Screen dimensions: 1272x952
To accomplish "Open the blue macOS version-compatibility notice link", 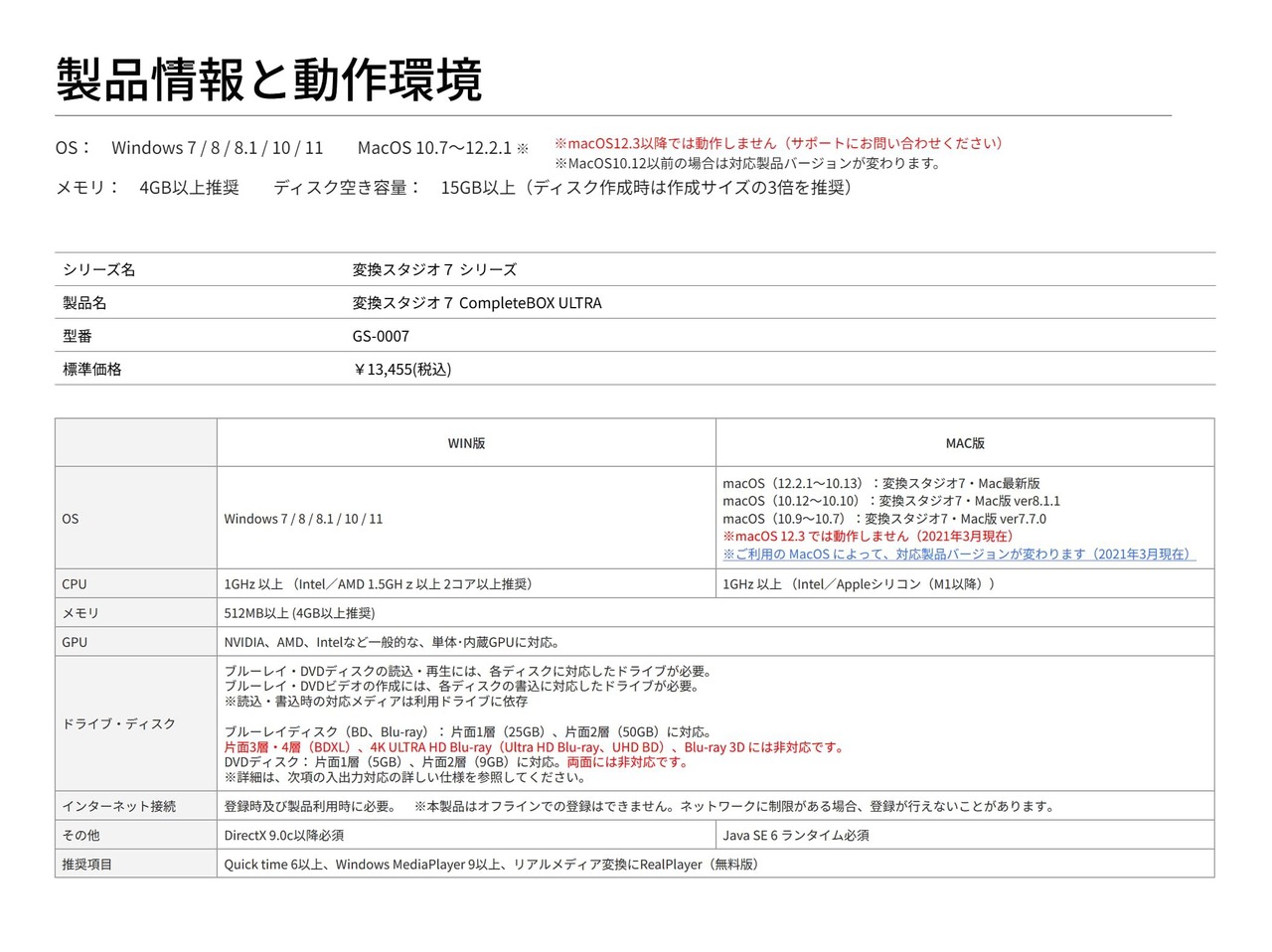I will [959, 554].
